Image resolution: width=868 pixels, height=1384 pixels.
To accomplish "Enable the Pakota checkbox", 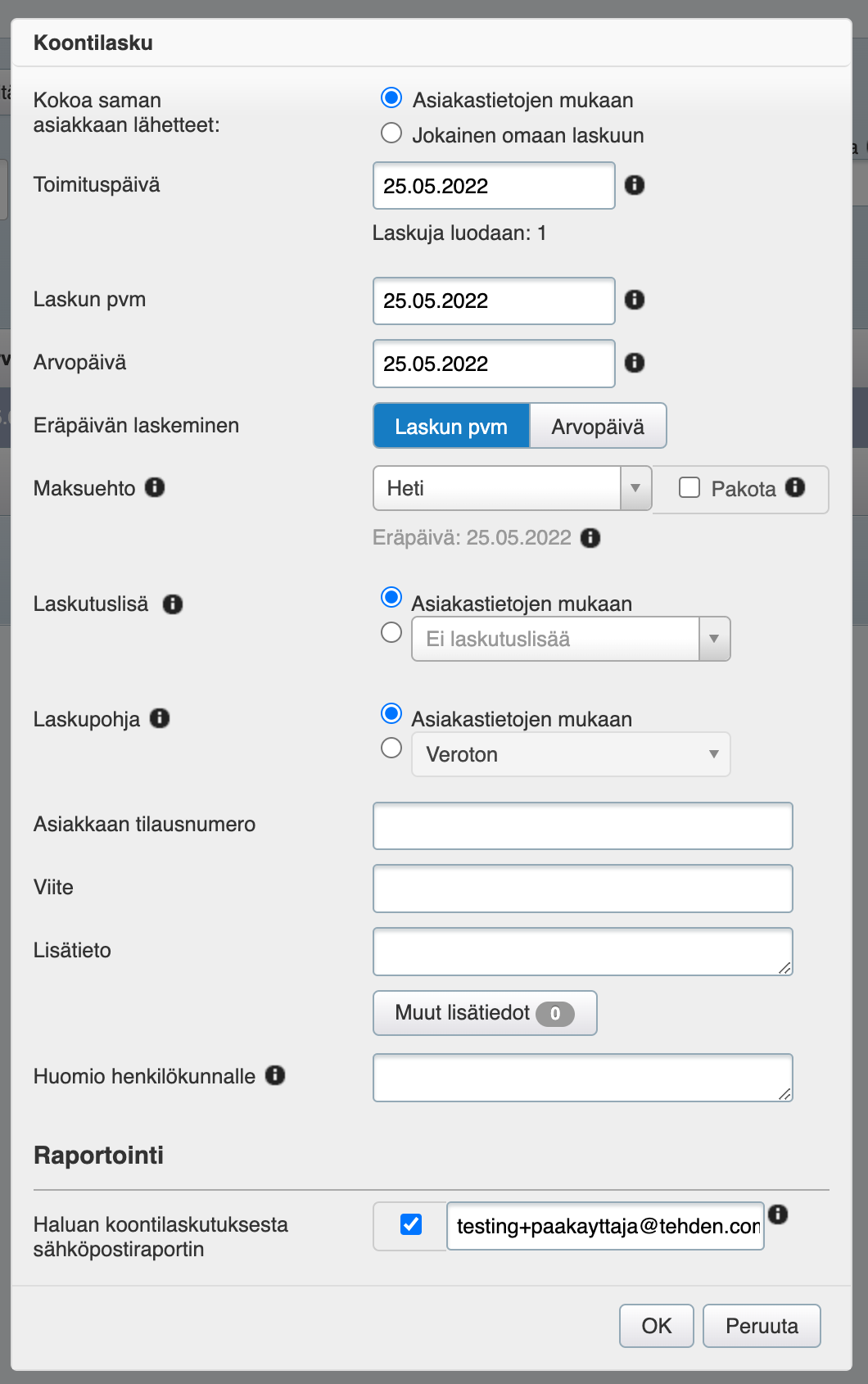I will click(689, 488).
